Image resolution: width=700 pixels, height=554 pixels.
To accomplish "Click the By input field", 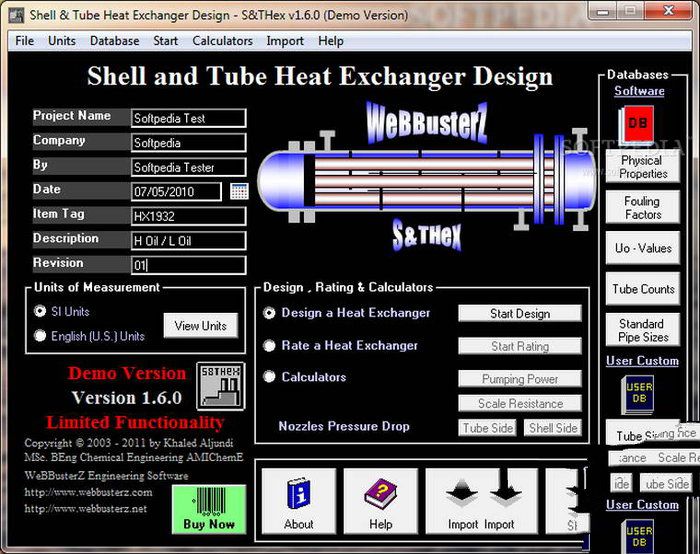I will [188, 167].
